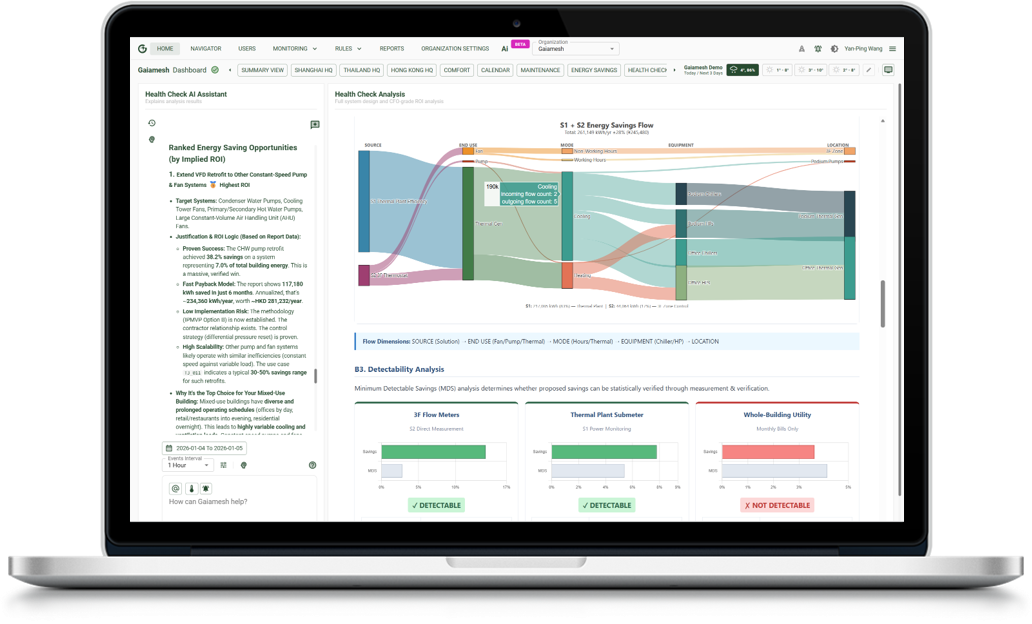Screen dimensions: 1032x624
Task: Click the thermometer button above chat input
Action: pos(191,488)
